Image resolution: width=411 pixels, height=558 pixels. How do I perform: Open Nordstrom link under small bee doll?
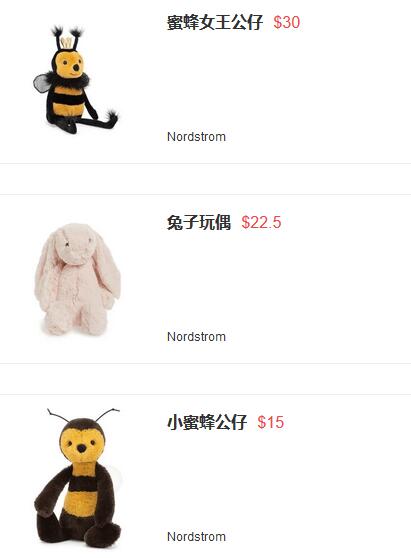[x=196, y=537]
